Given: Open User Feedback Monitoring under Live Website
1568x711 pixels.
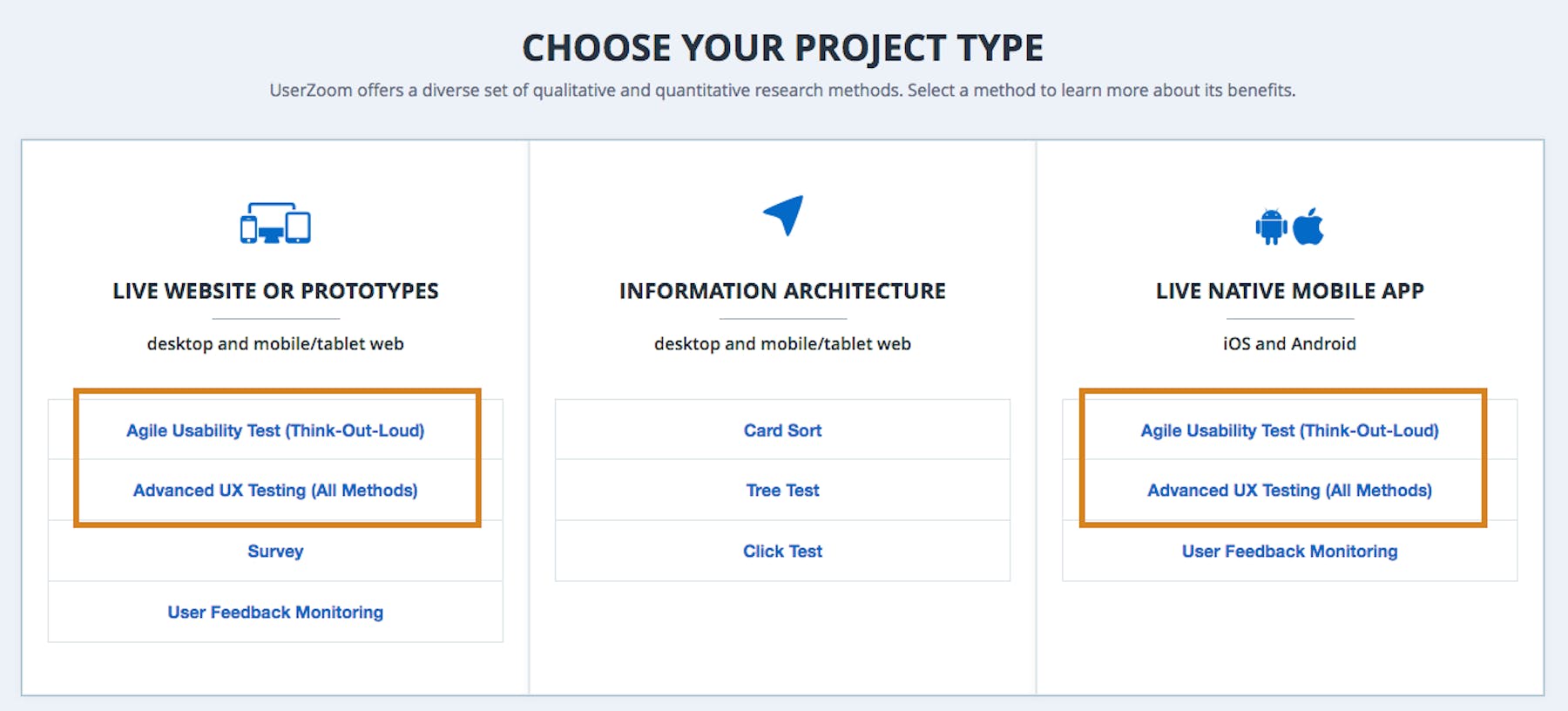Looking at the screenshot, I should tap(275, 613).
